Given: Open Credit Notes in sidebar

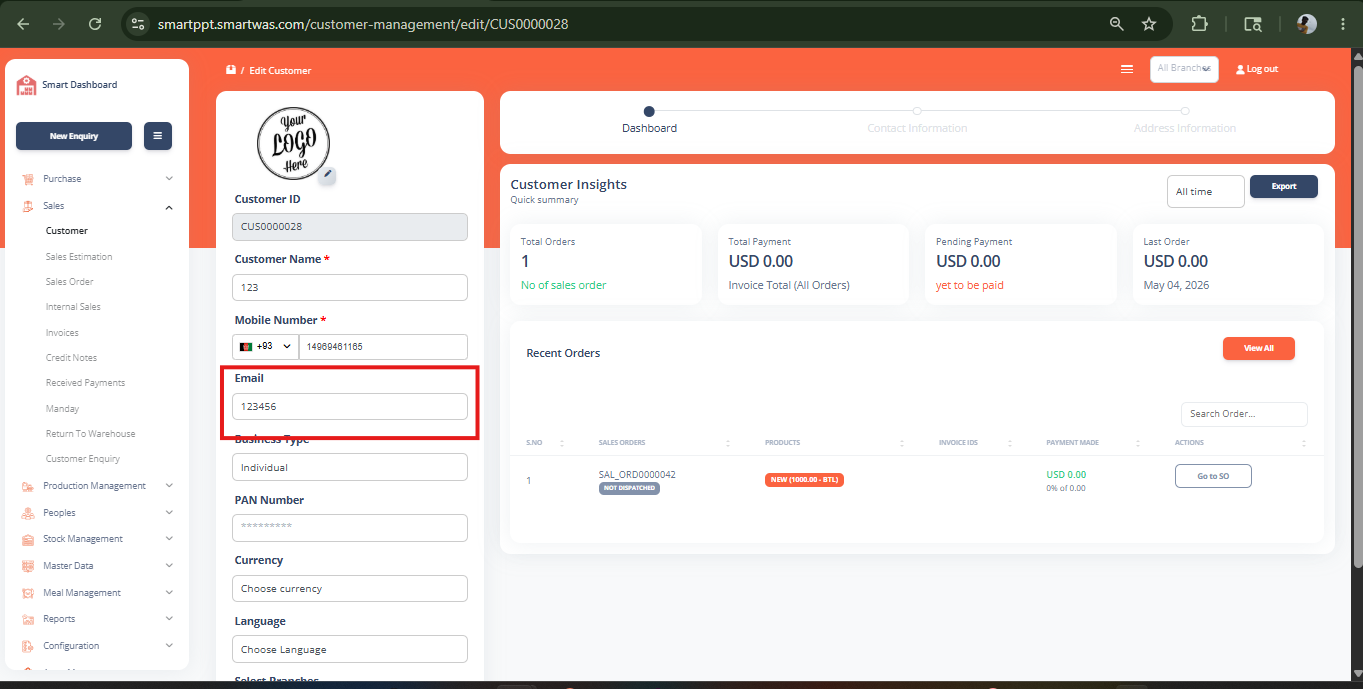Looking at the screenshot, I should point(71,358).
